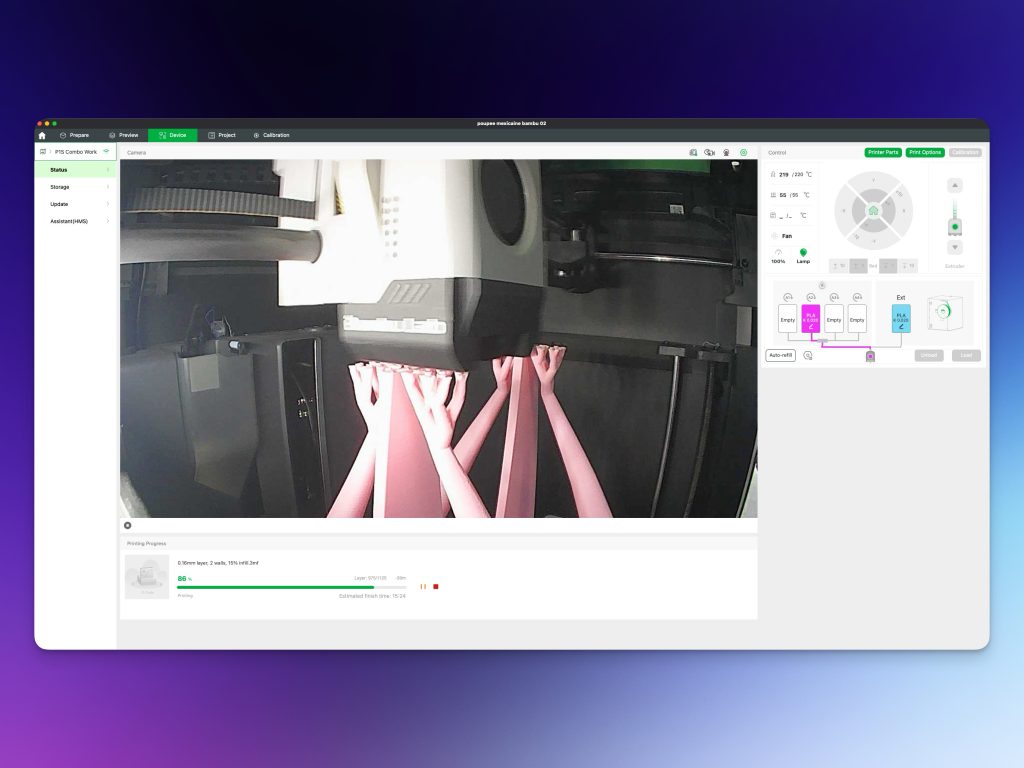Click the Print Options button

click(925, 153)
